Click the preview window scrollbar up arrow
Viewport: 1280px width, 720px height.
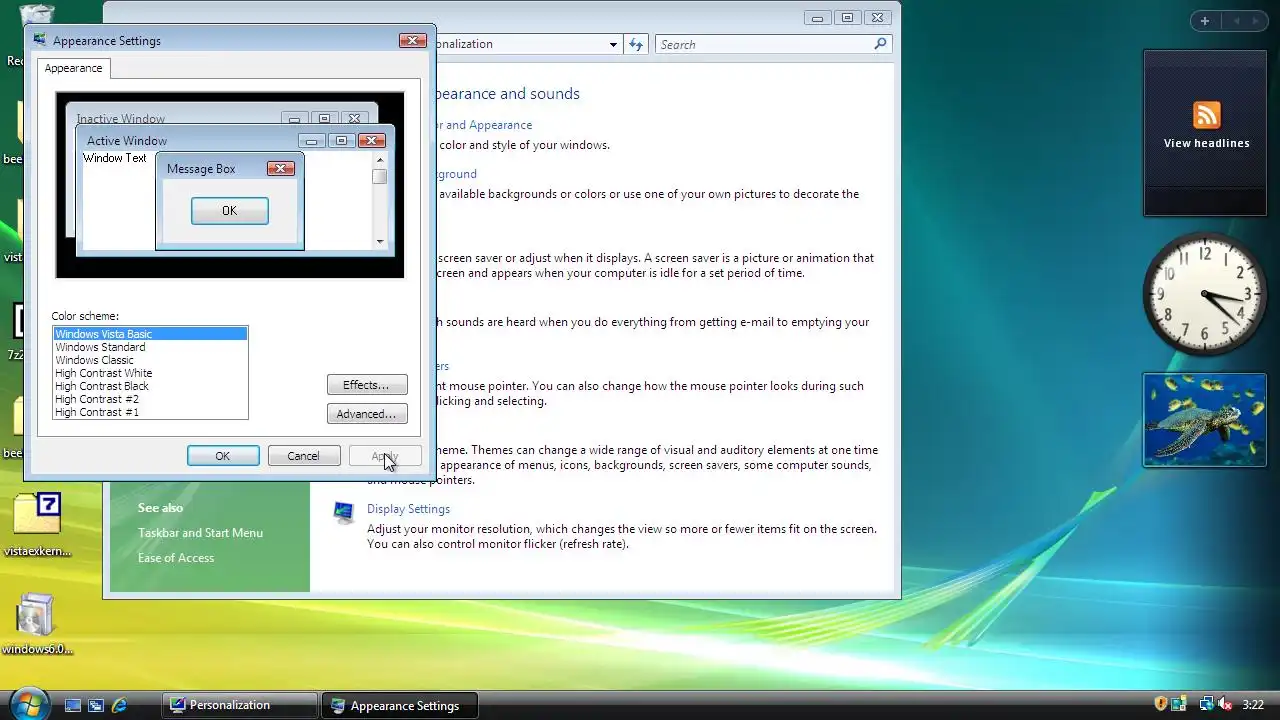click(380, 160)
